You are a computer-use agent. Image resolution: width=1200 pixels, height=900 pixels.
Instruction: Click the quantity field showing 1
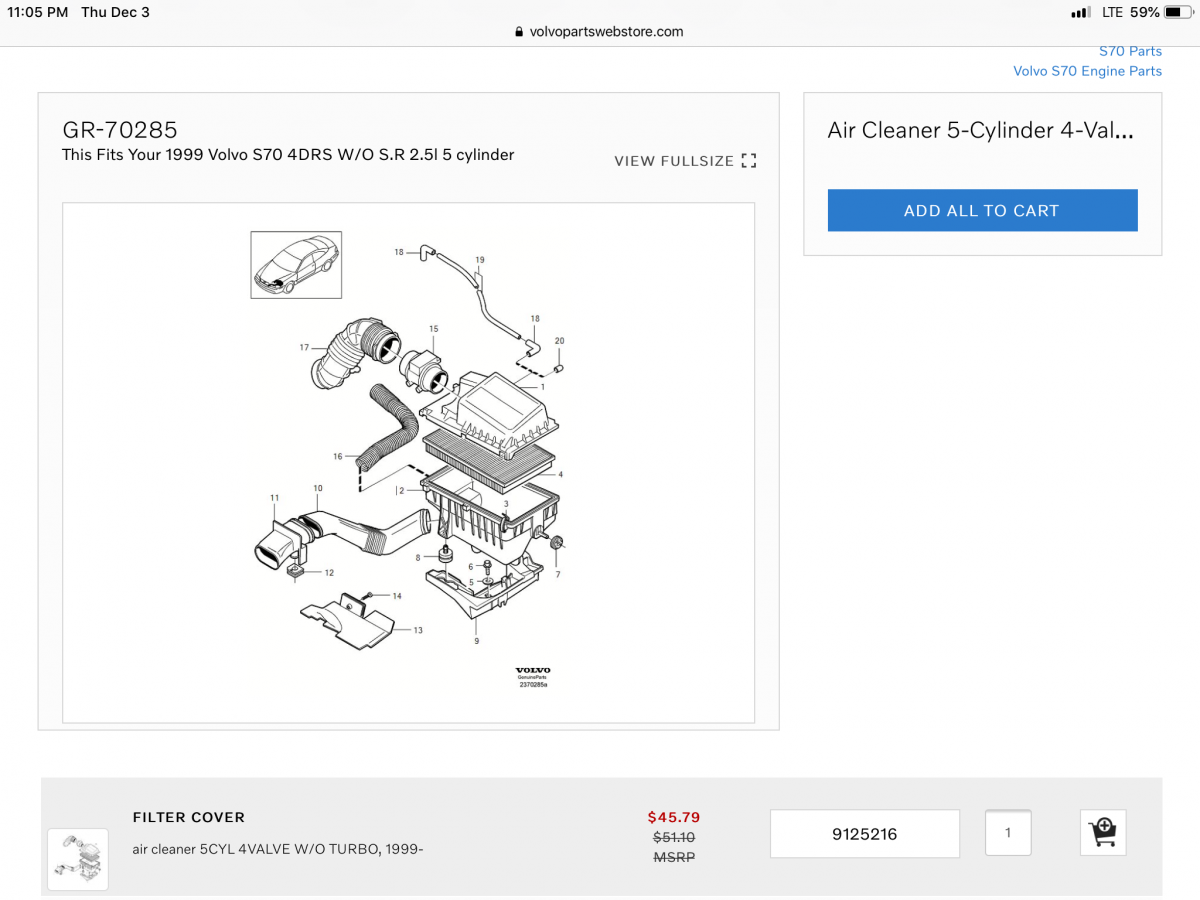coord(1007,833)
